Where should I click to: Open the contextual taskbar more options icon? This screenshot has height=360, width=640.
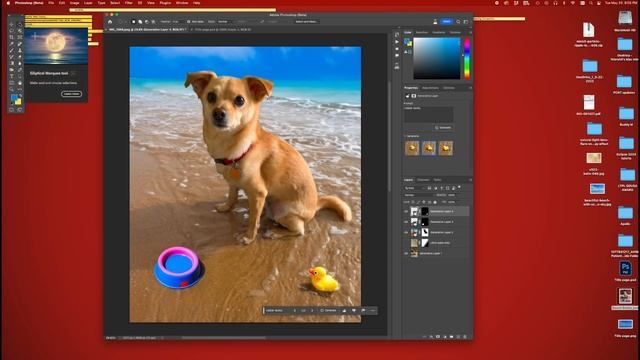click(373, 311)
